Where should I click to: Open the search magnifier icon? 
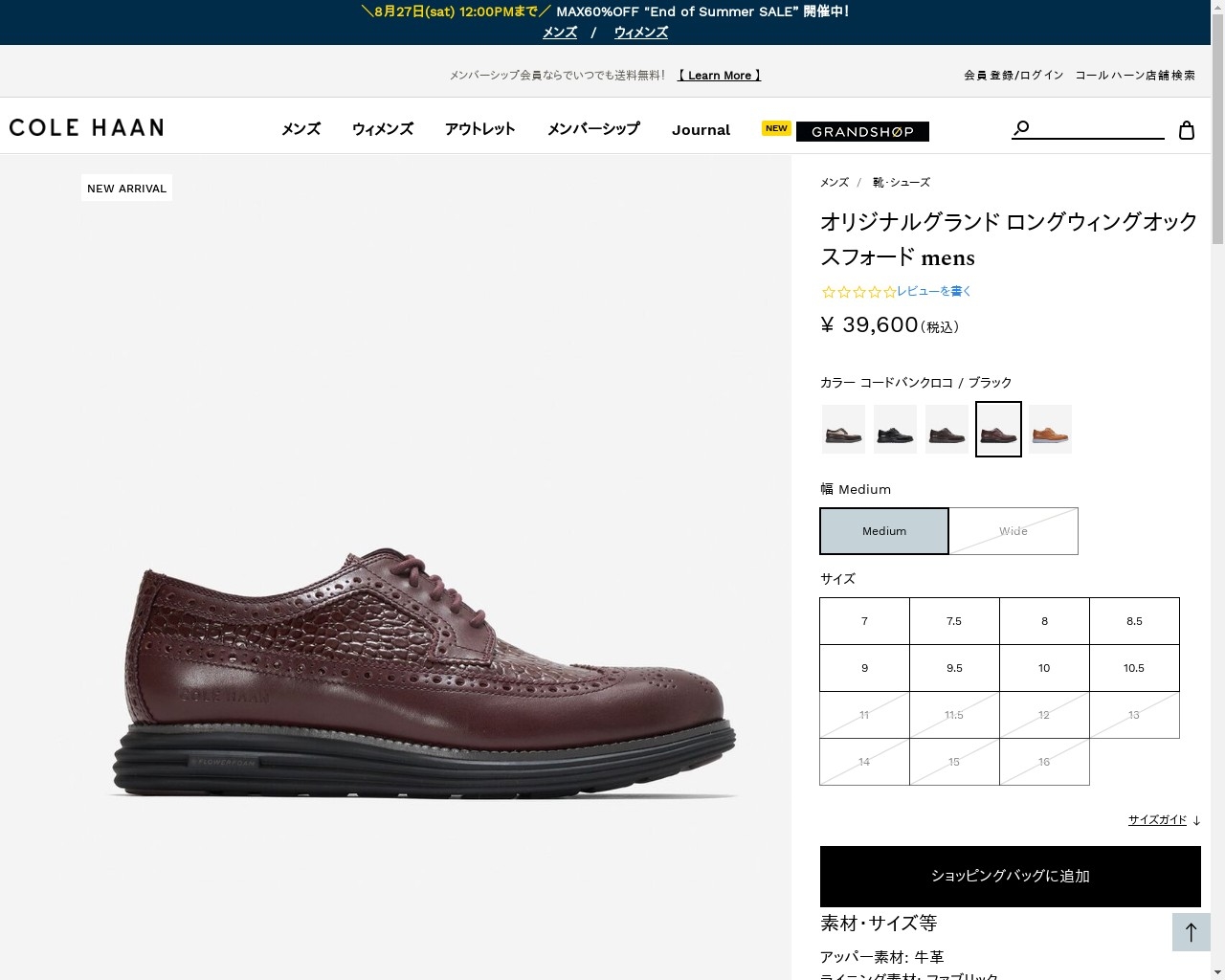tap(1021, 126)
